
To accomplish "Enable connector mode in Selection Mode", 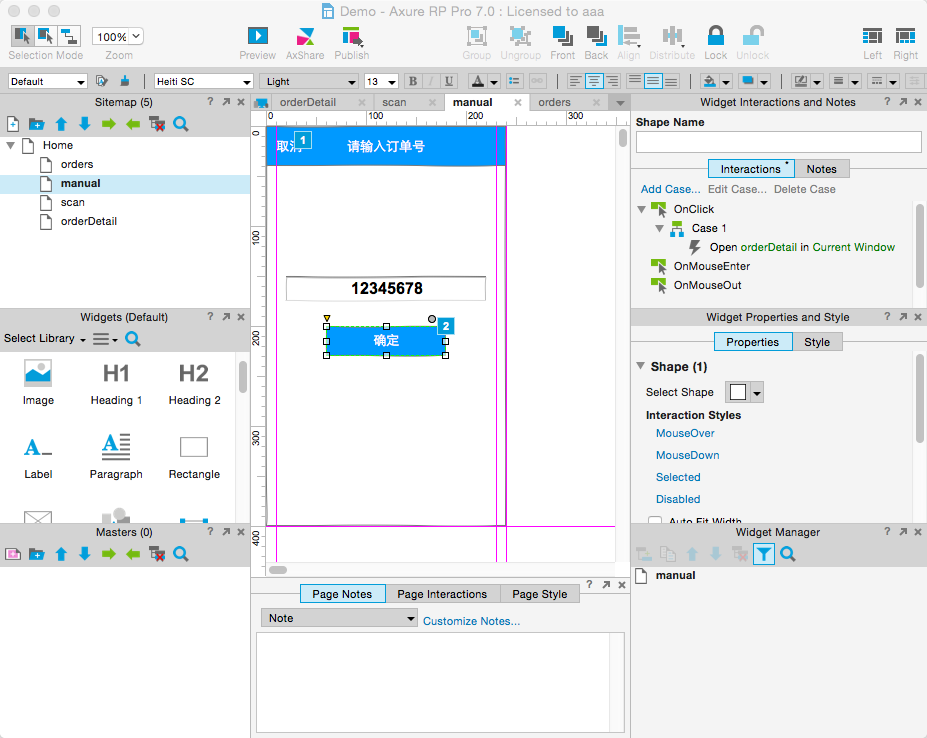I will point(69,36).
